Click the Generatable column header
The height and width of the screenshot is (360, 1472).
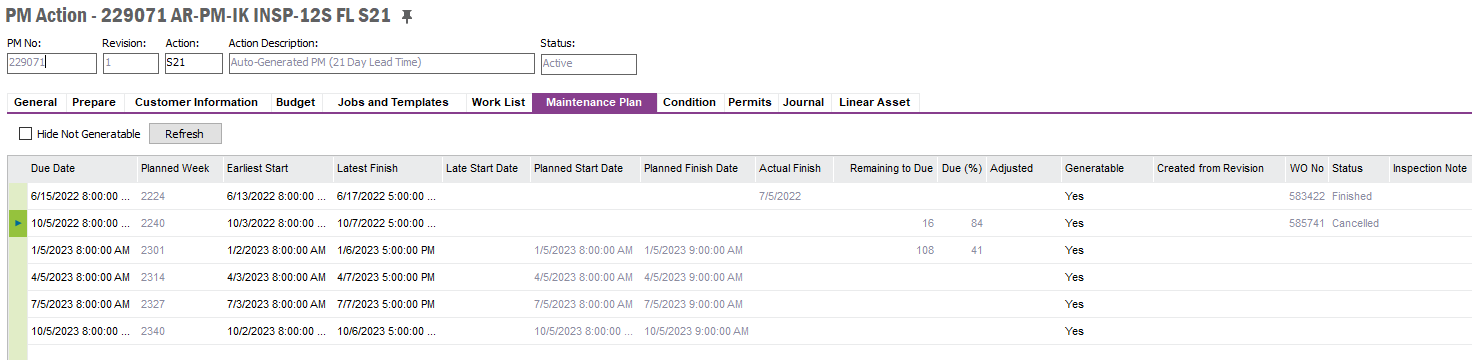coord(1107,168)
